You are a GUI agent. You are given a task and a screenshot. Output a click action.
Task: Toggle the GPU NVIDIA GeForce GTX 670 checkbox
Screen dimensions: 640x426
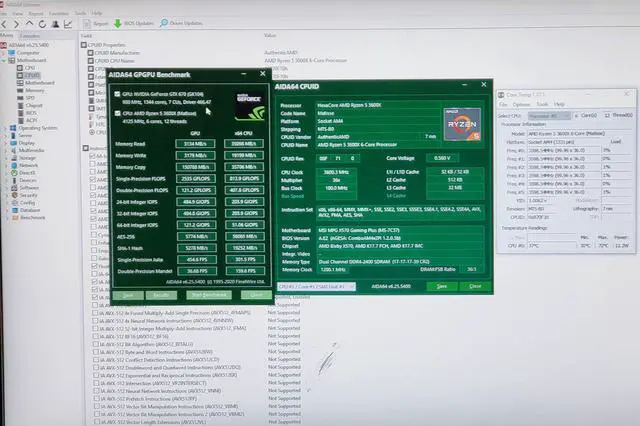[118, 94]
